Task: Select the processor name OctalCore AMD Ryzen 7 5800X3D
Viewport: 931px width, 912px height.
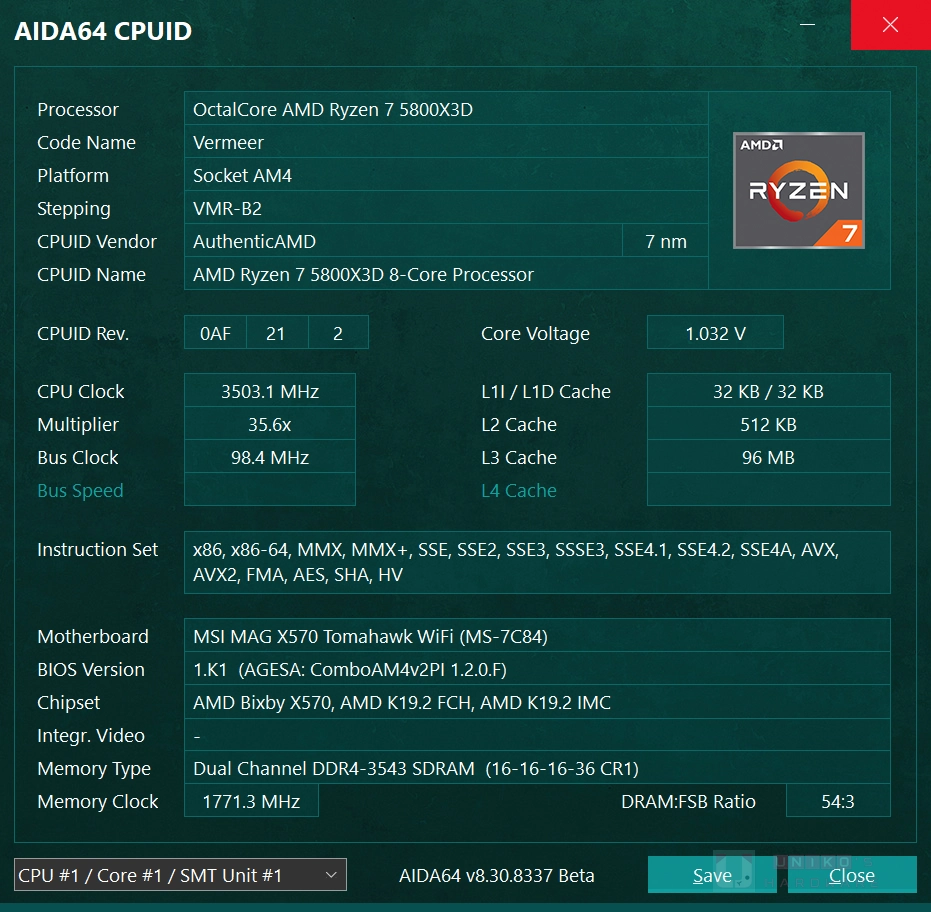Action: [x=446, y=109]
